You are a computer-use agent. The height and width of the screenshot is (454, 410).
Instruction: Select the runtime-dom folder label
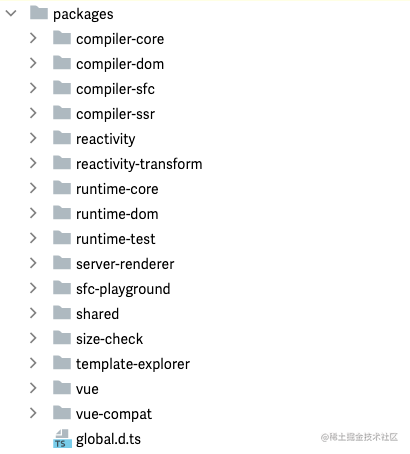coord(117,214)
